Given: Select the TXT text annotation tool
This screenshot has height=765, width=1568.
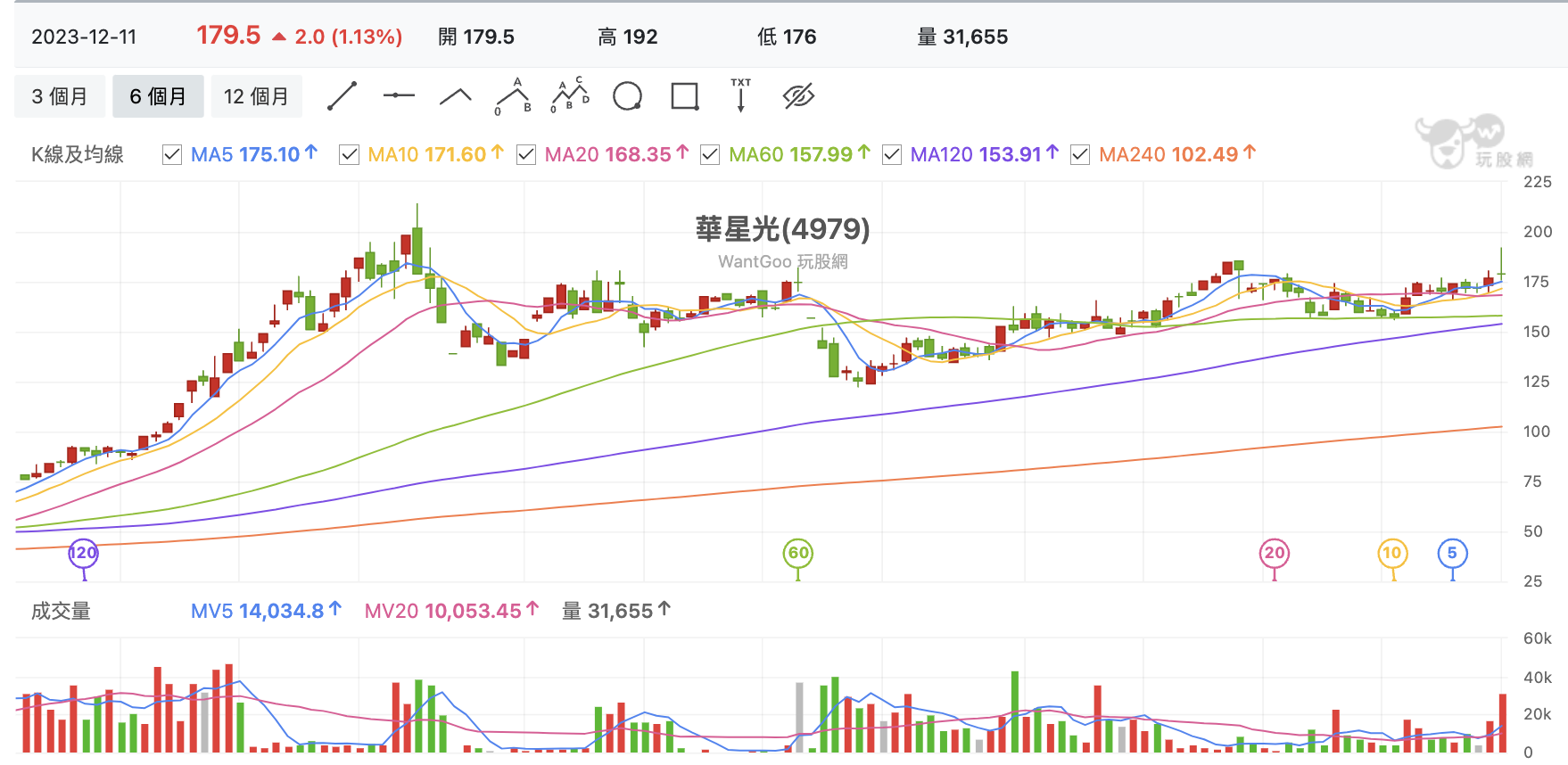Looking at the screenshot, I should pos(741,95).
